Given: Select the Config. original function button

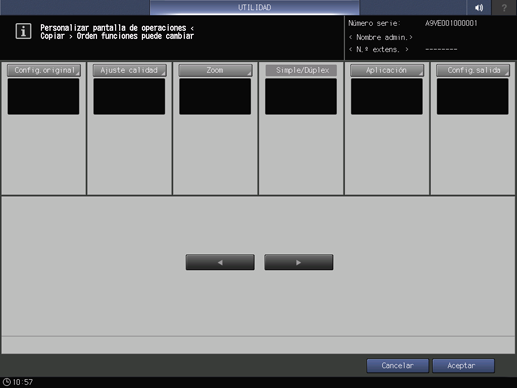Looking at the screenshot, I should coord(44,70).
